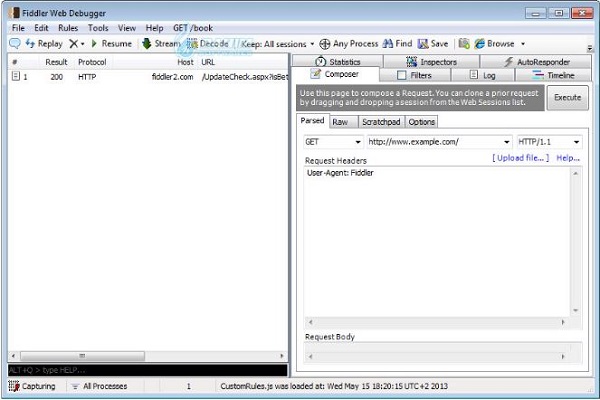The image size is (600, 400).
Task: Toggle the Filters tab checkbox
Action: (401, 75)
